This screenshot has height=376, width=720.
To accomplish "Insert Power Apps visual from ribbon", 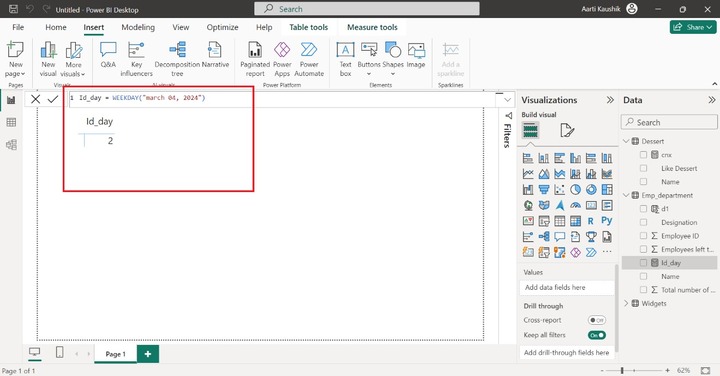I will [282, 59].
